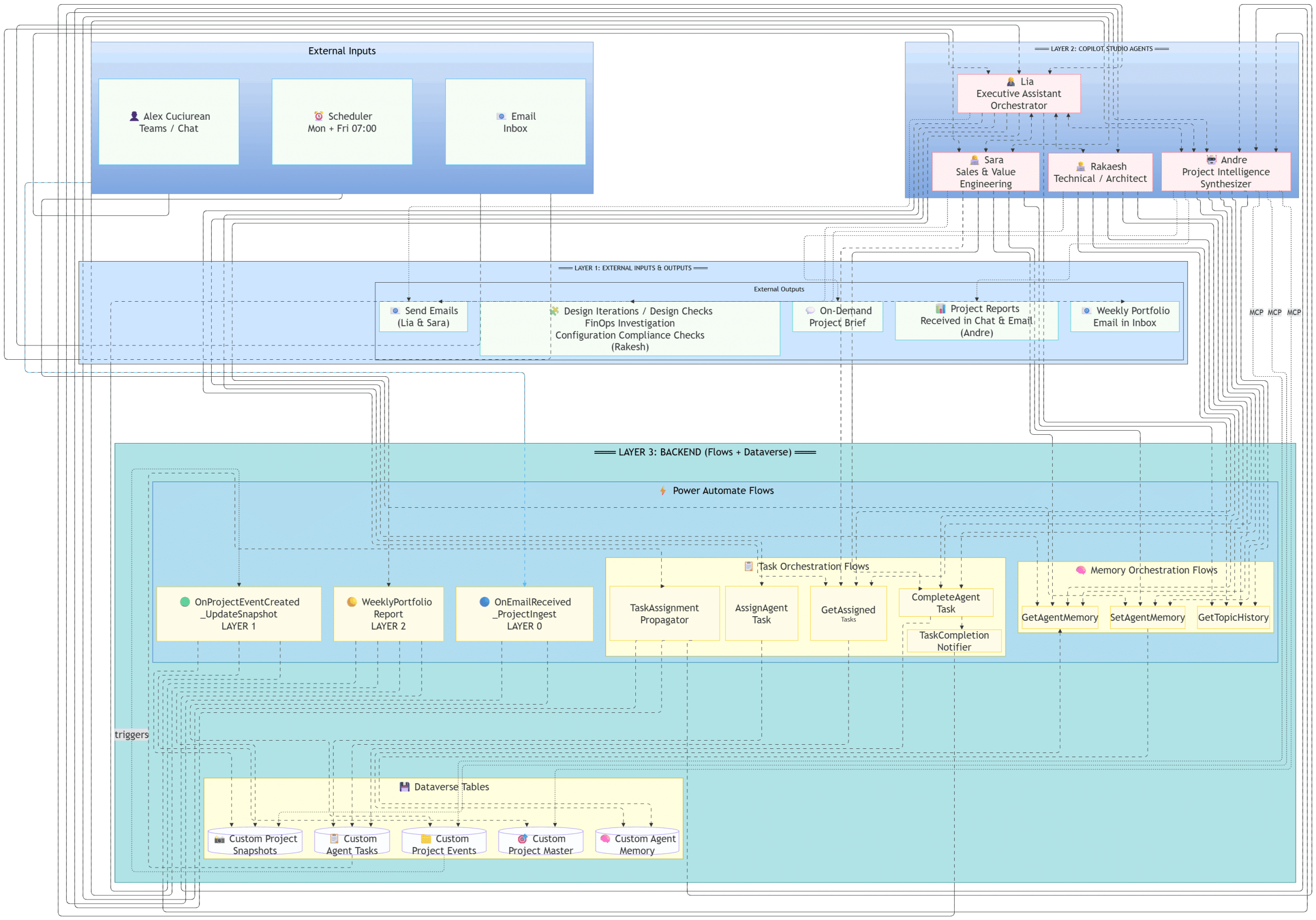Viewport: 1316px width, 920px height.
Task: Click the email icon on Email Inbox node
Action: tap(502, 116)
